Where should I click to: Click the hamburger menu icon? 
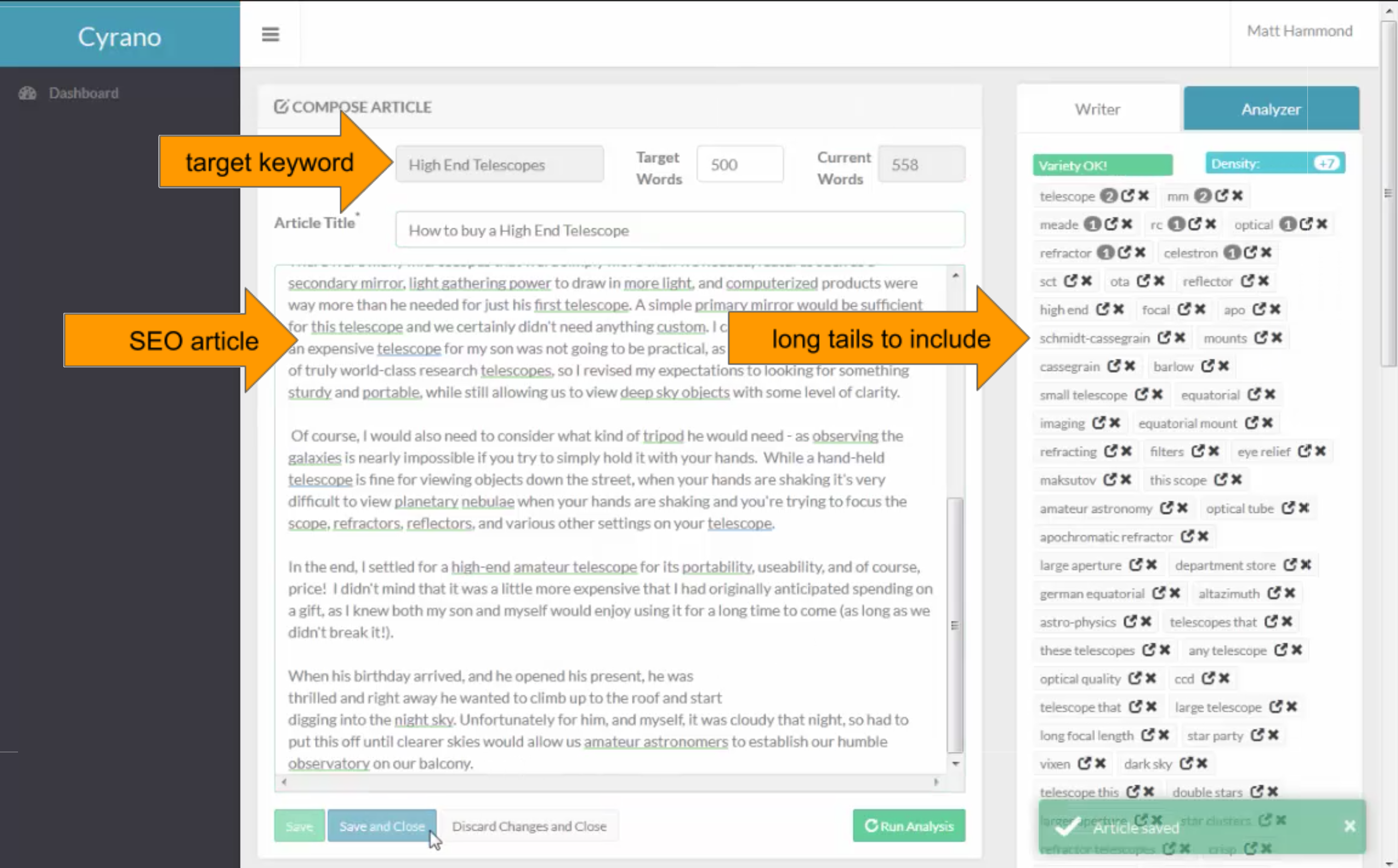coord(270,34)
